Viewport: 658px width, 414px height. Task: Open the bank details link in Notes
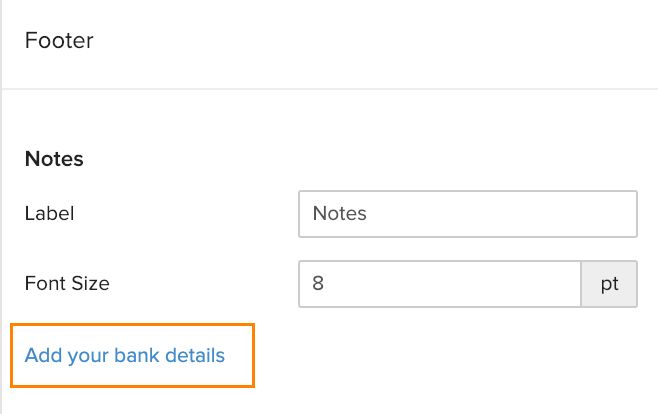(125, 355)
